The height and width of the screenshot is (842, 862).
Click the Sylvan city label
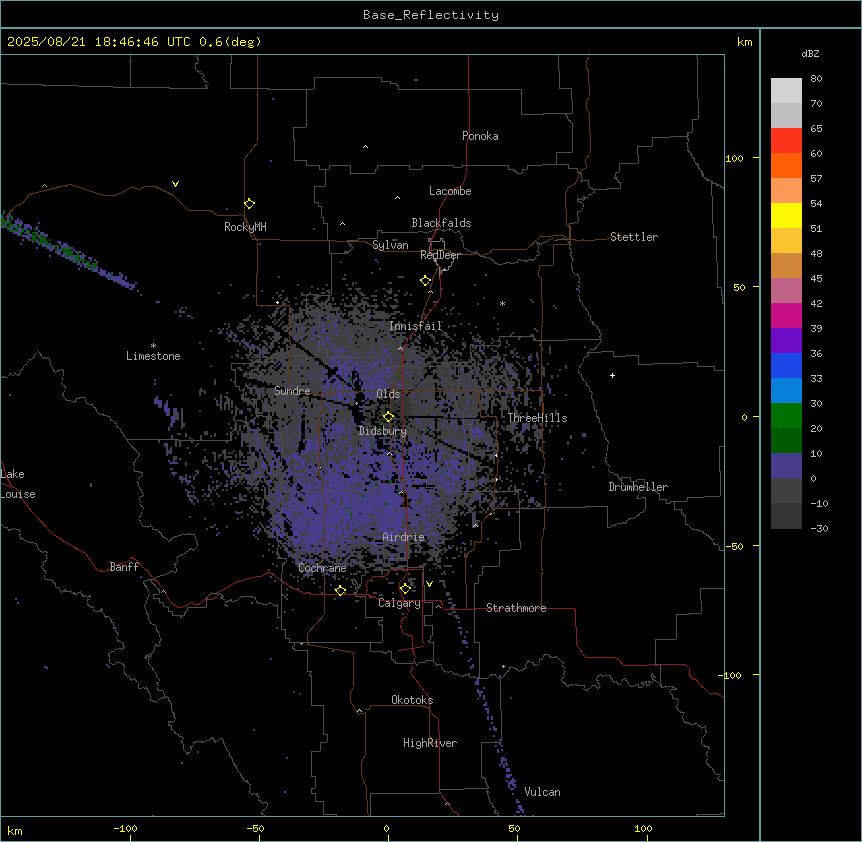coord(390,245)
